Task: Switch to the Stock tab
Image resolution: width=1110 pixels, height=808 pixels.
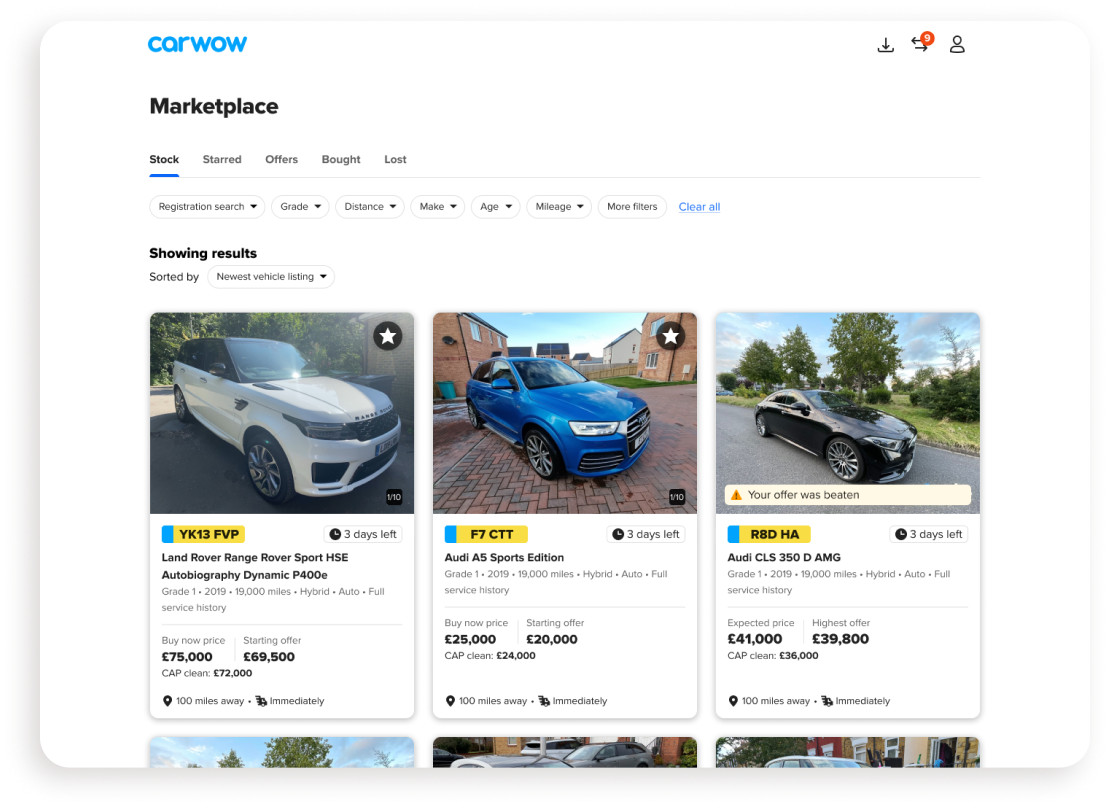Action: pos(164,159)
